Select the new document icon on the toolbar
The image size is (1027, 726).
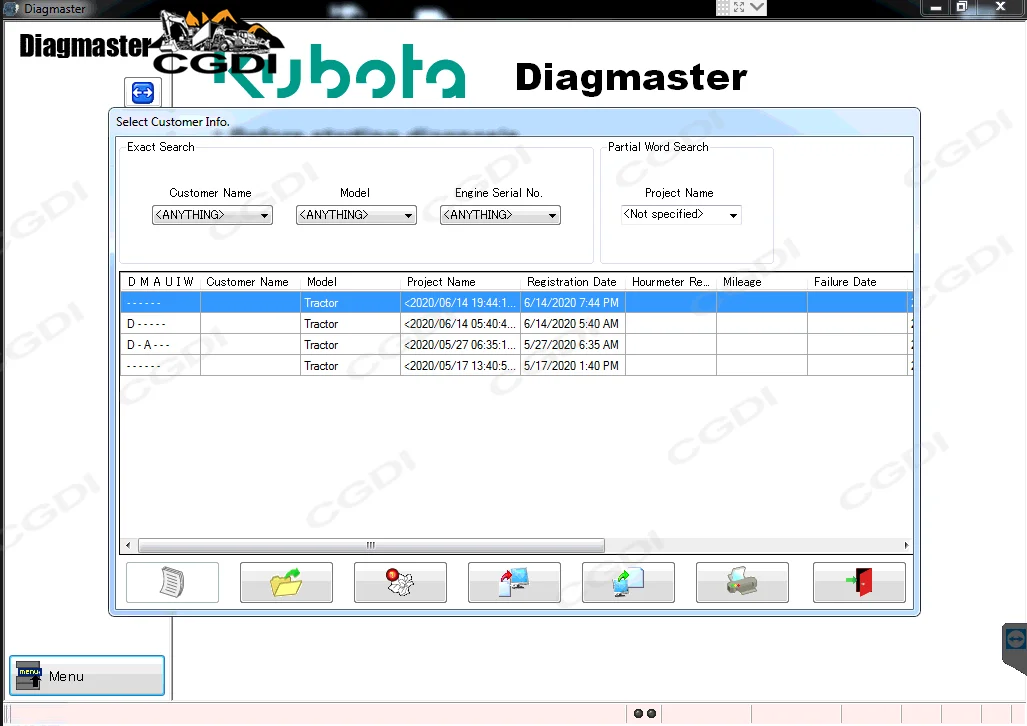pyautogui.click(x=171, y=582)
